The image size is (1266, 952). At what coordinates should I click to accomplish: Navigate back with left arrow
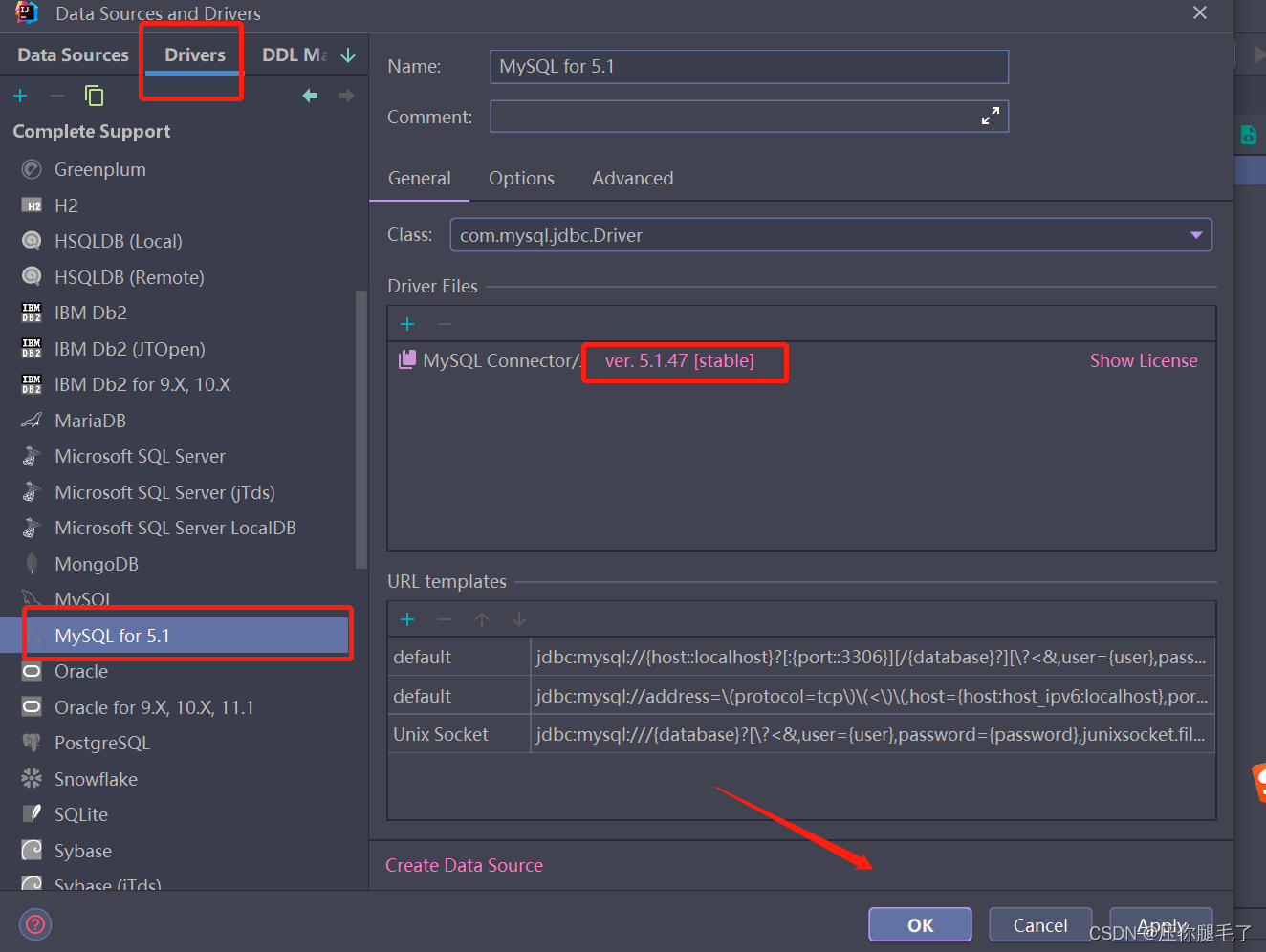coord(310,96)
